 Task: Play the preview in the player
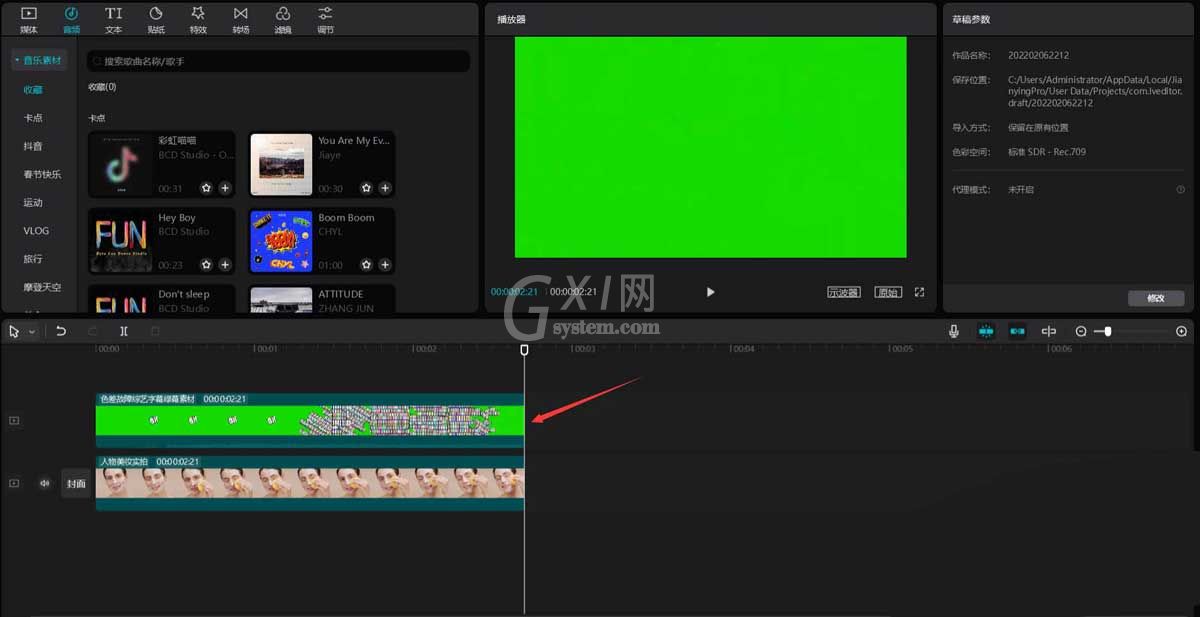[x=711, y=292]
